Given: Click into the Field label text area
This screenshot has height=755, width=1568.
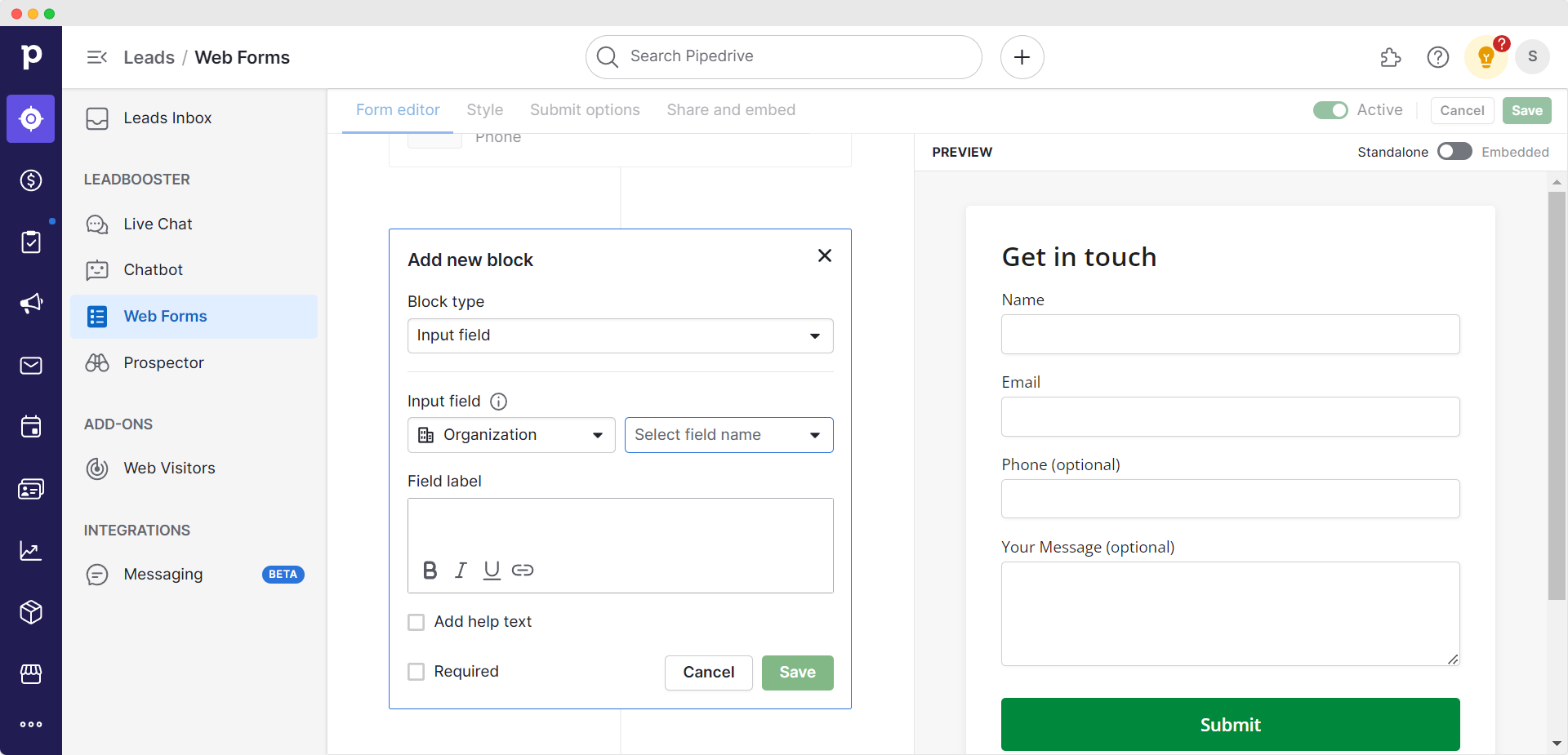Looking at the screenshot, I should coord(620,527).
